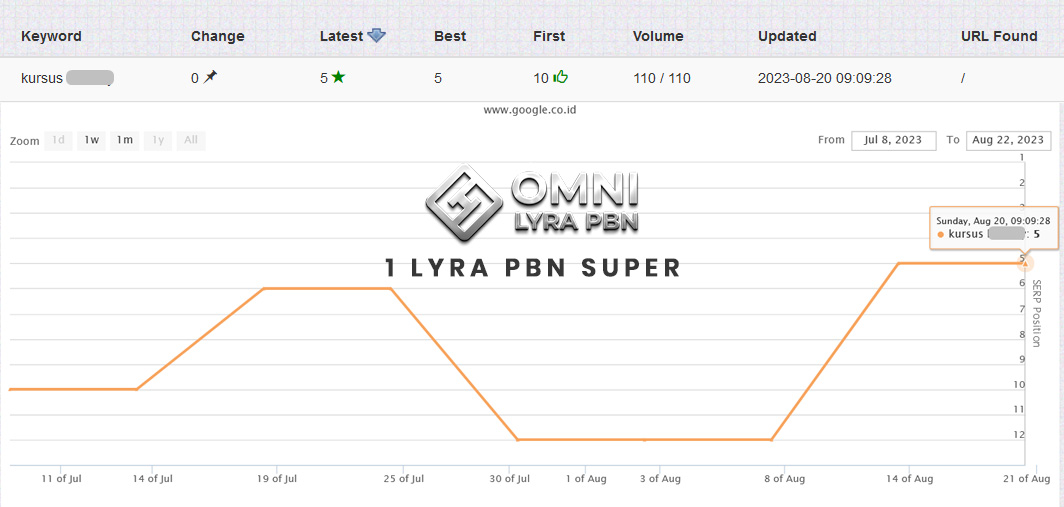Sort by First column header
Image resolution: width=1064 pixels, height=507 pixels.
549,37
